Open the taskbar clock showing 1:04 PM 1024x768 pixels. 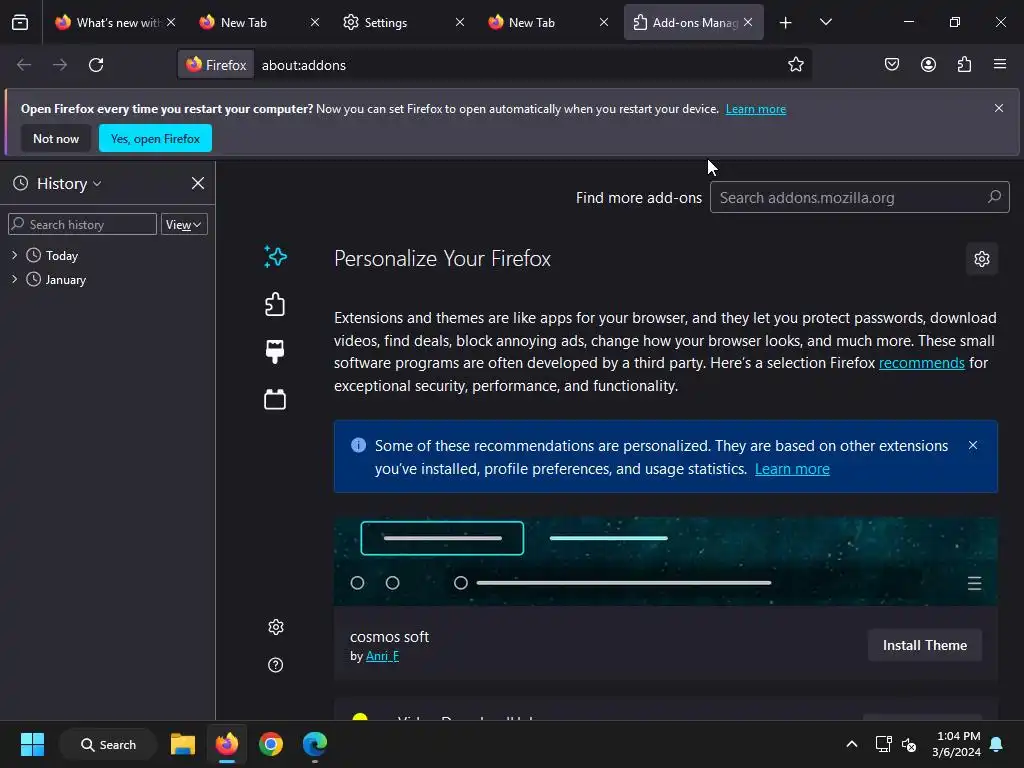[x=956, y=744]
